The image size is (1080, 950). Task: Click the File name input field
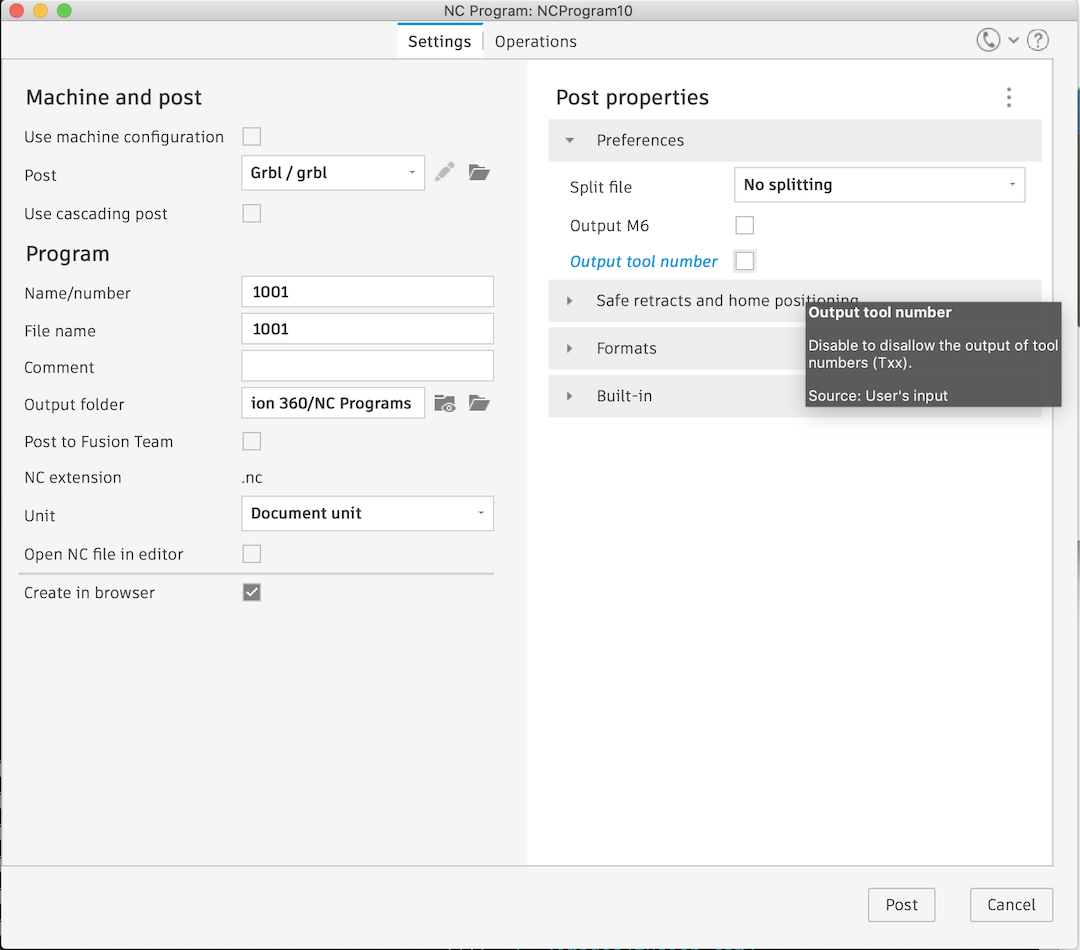point(367,329)
